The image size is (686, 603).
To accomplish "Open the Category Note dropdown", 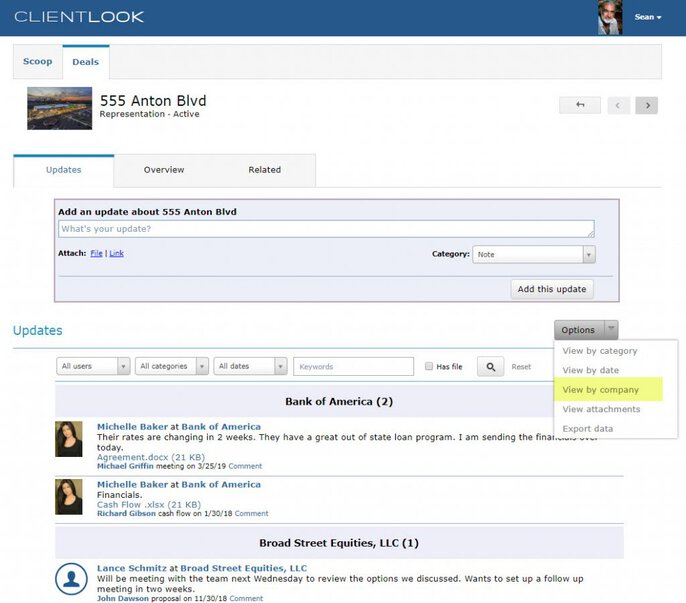I will click(534, 254).
